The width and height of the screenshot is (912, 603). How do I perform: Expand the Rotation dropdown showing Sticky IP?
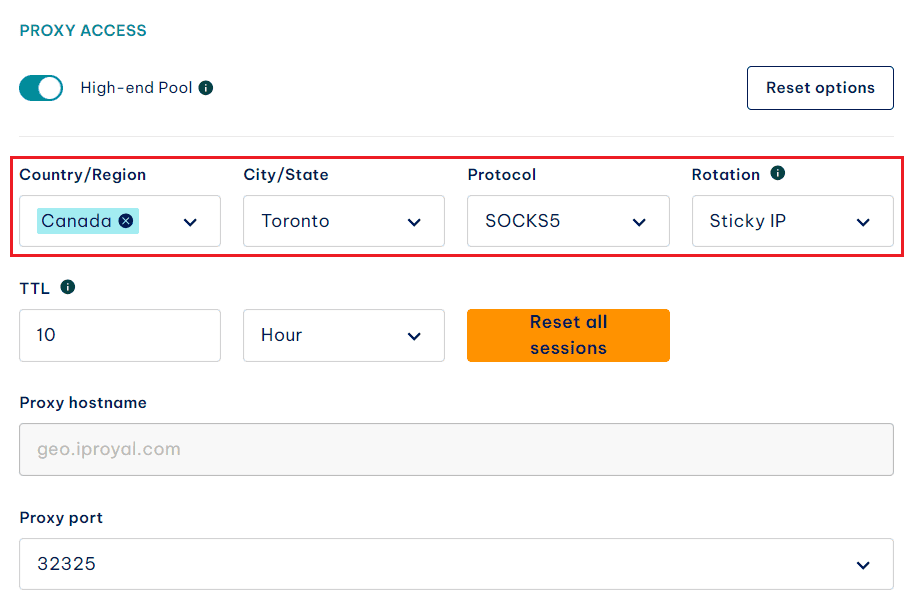pyautogui.click(x=792, y=221)
